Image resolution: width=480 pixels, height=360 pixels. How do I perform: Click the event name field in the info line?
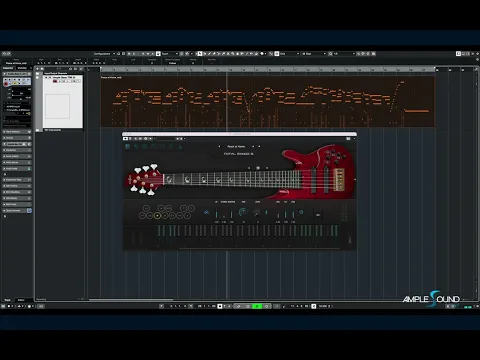tap(16, 63)
